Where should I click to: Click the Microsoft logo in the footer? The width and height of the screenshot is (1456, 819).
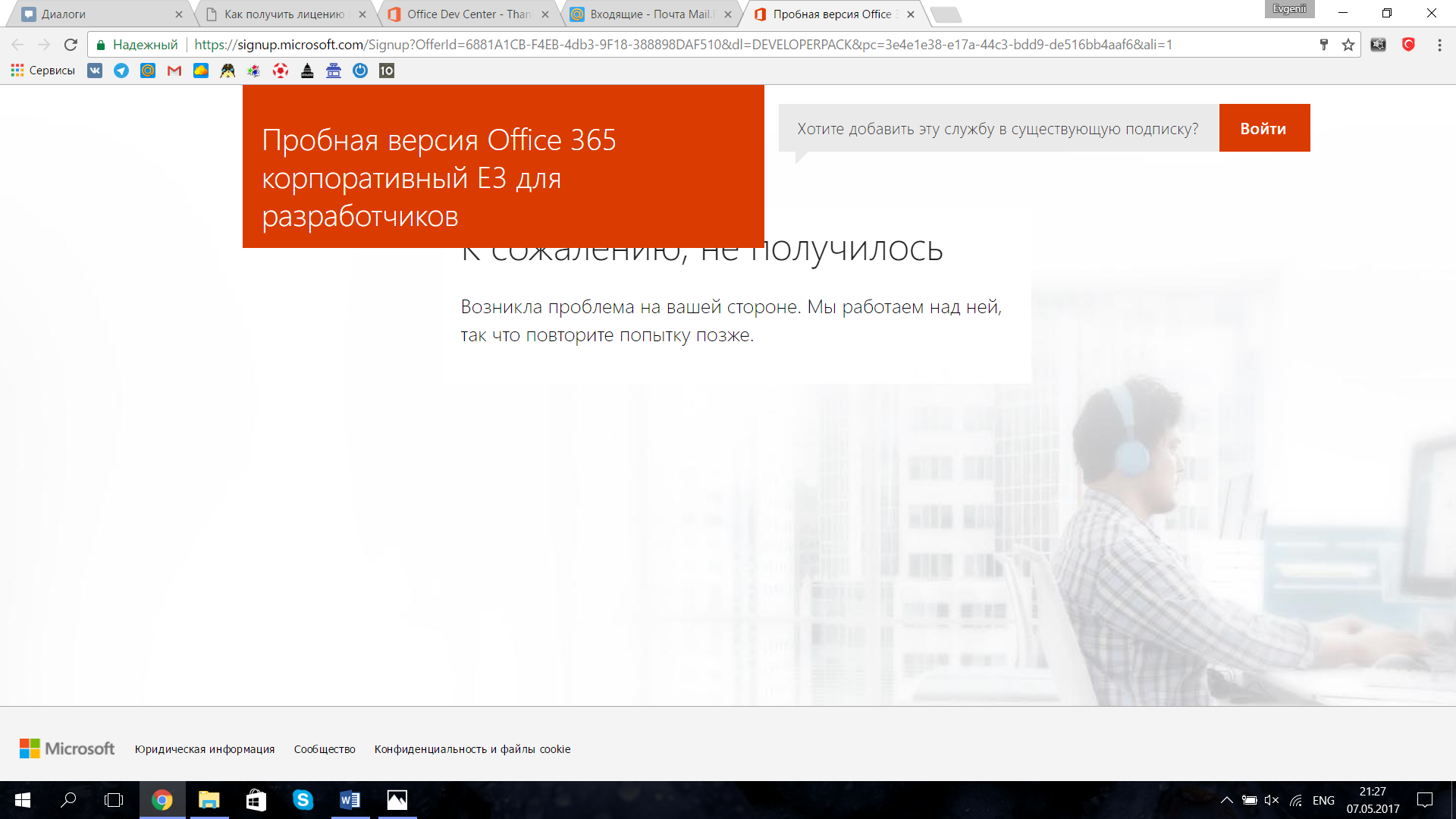(67, 749)
